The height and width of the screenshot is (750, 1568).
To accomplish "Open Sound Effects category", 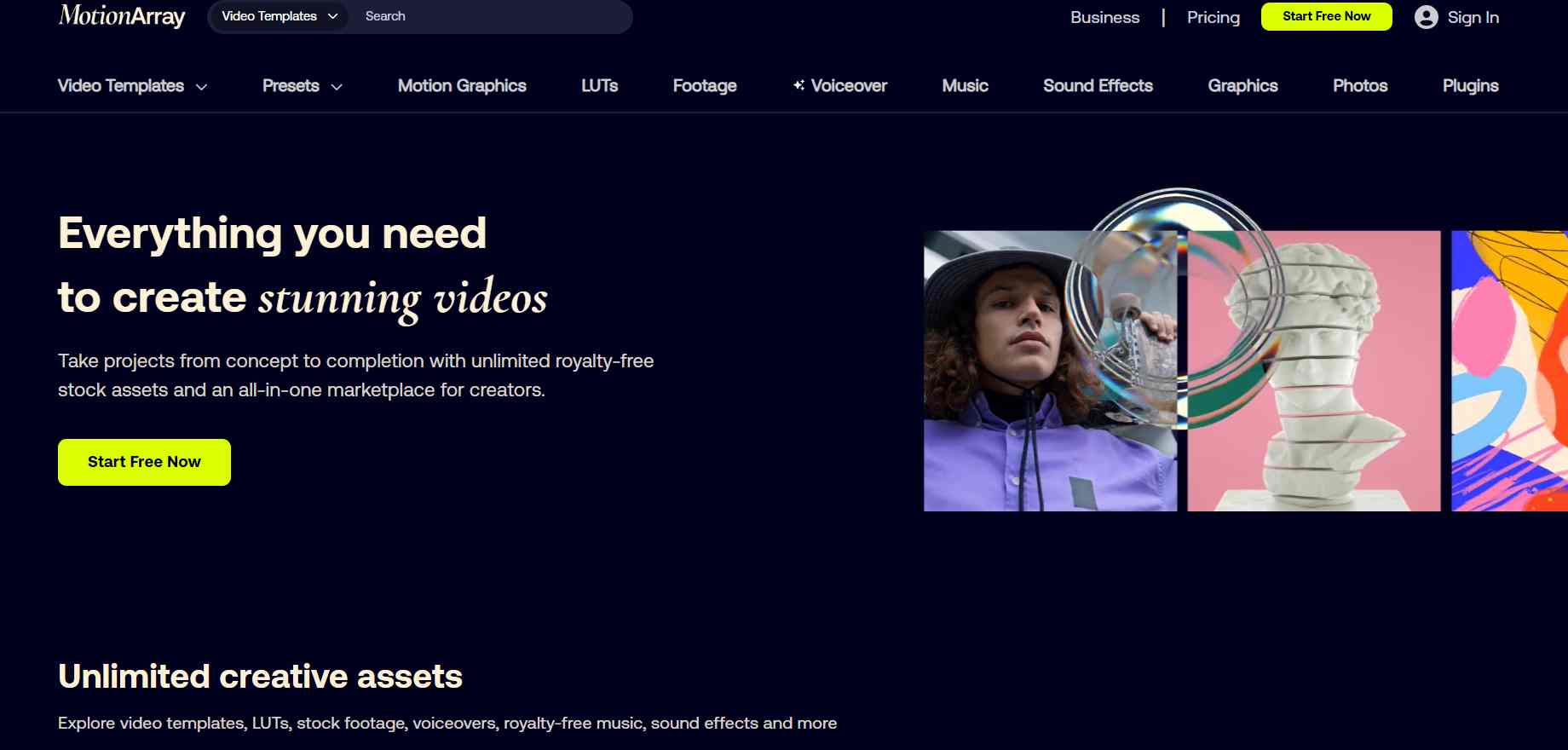I will (1098, 85).
